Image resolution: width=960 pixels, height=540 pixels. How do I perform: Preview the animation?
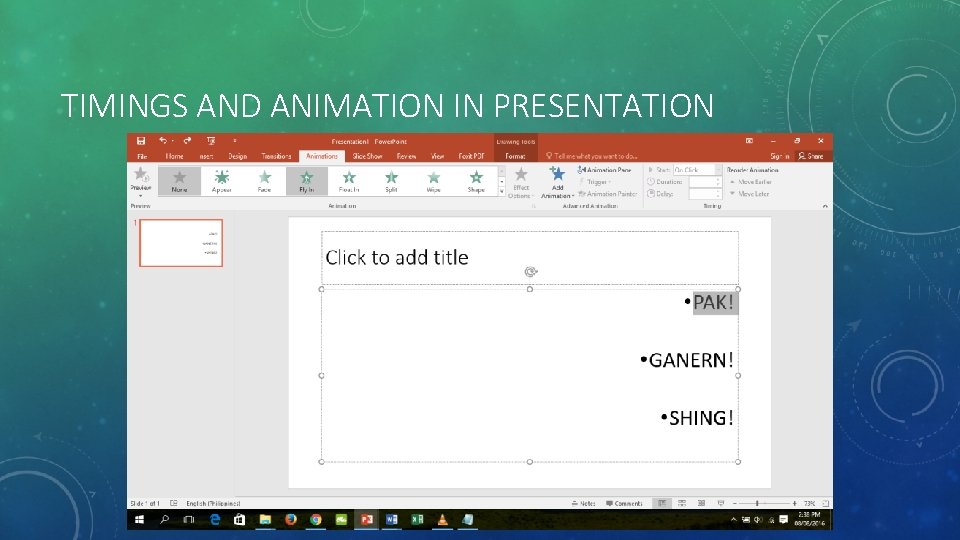[141, 181]
